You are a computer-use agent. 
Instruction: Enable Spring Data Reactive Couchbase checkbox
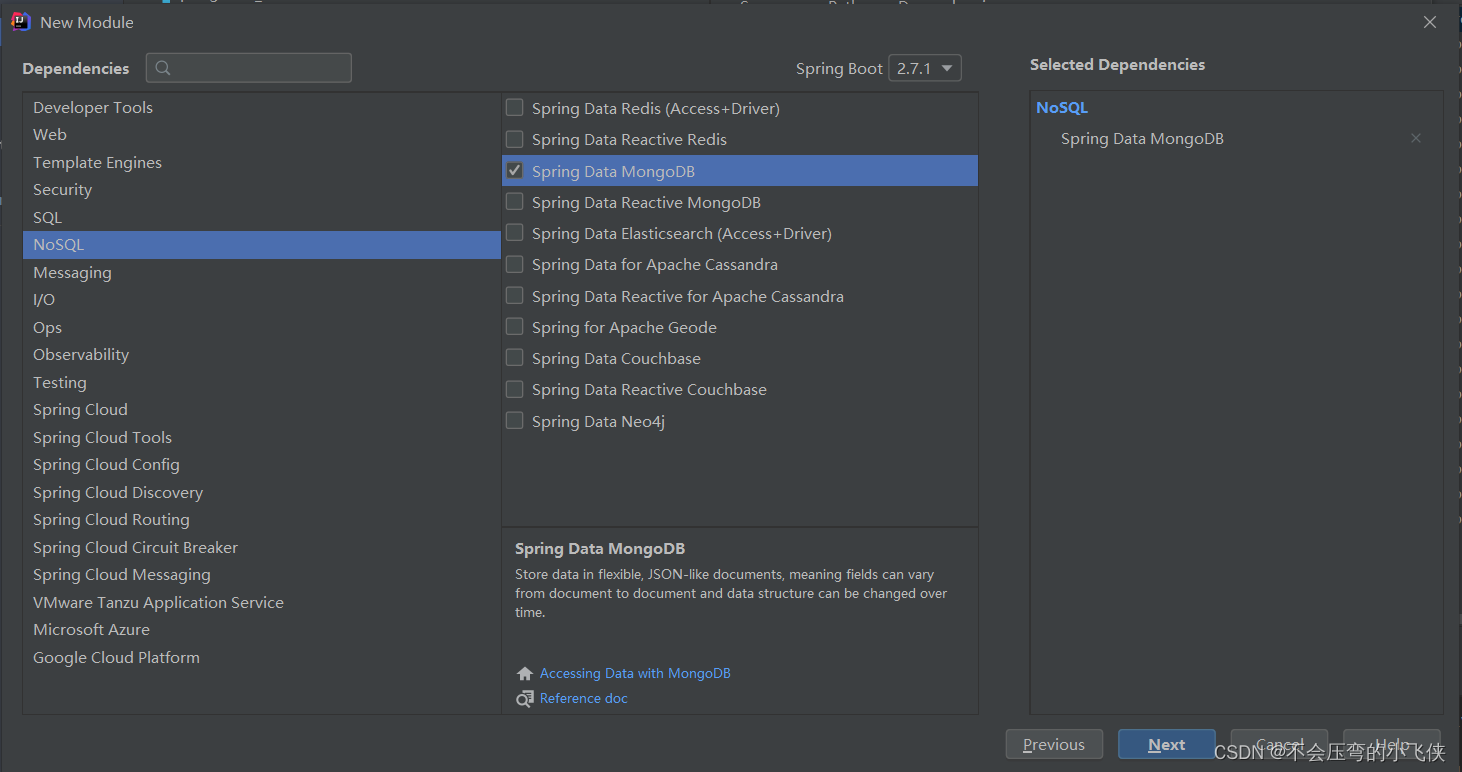click(514, 389)
